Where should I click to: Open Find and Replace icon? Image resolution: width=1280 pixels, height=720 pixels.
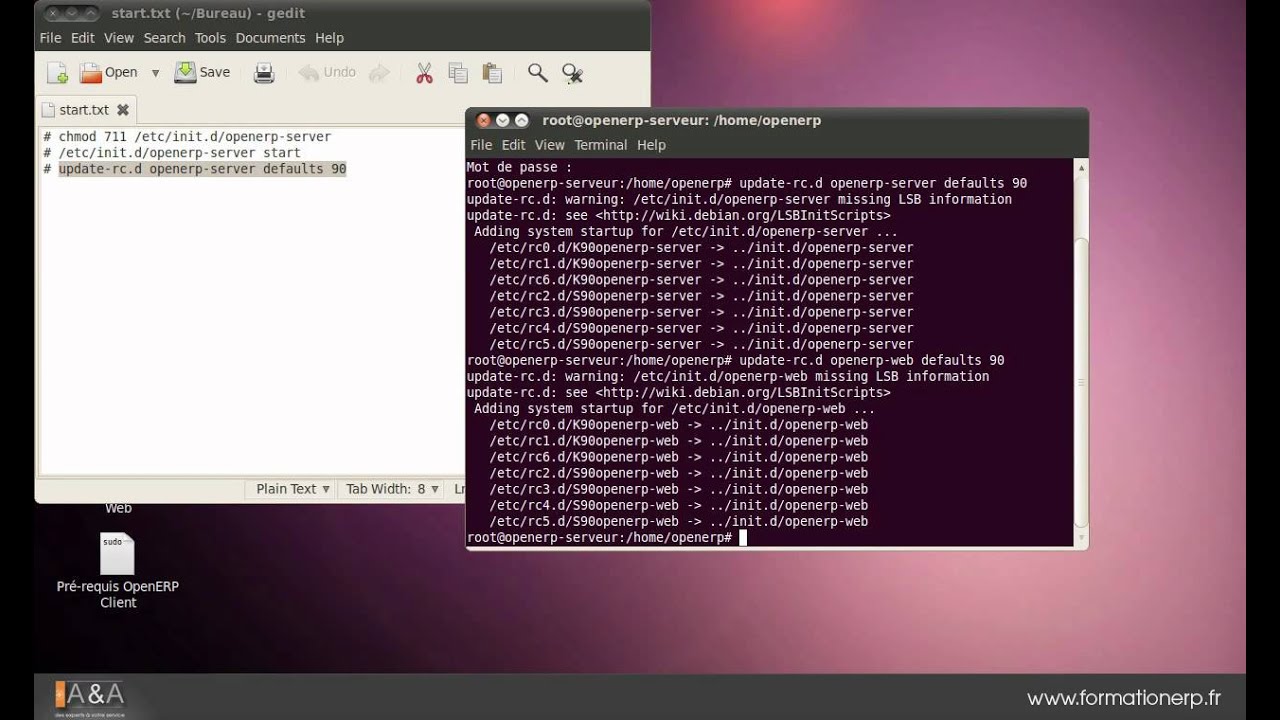coord(572,73)
